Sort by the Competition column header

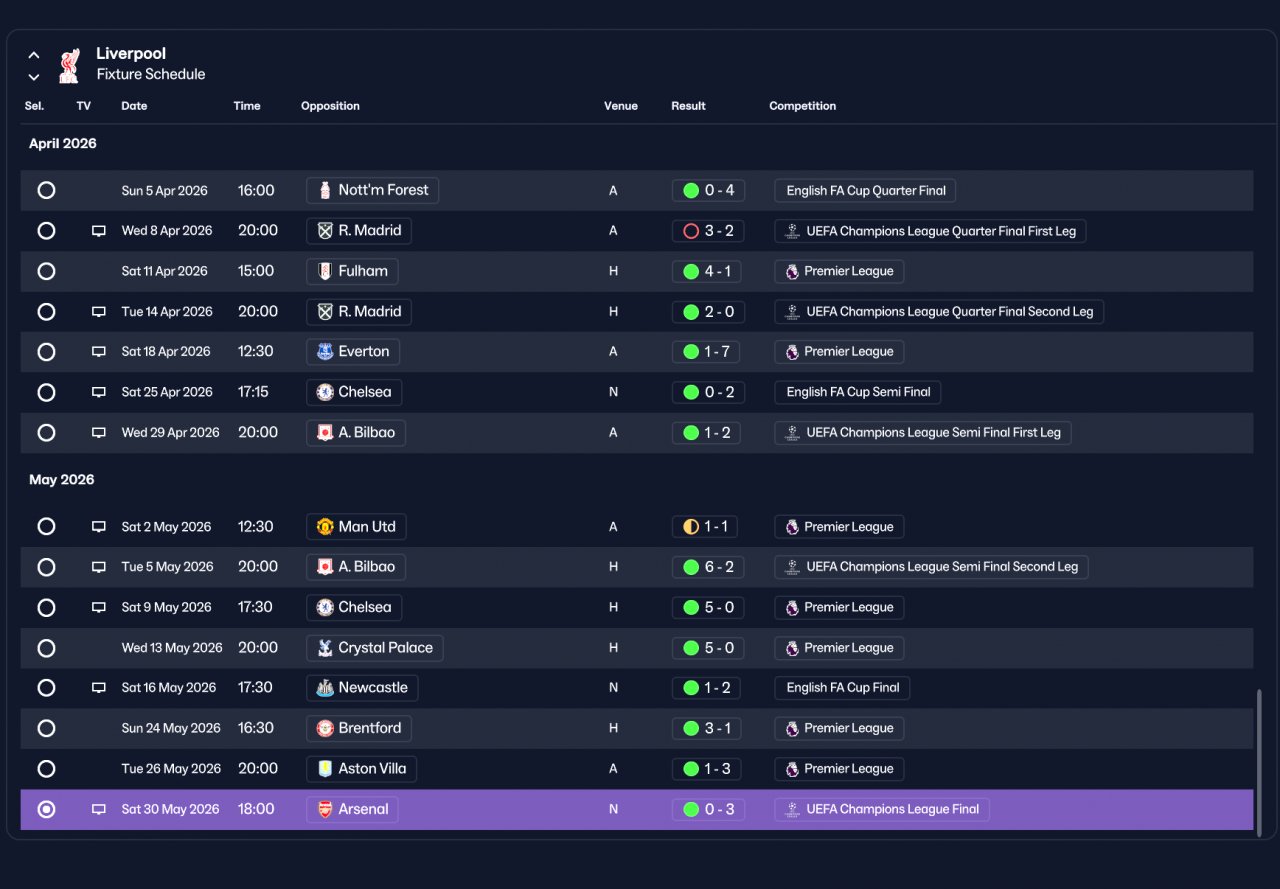click(802, 106)
